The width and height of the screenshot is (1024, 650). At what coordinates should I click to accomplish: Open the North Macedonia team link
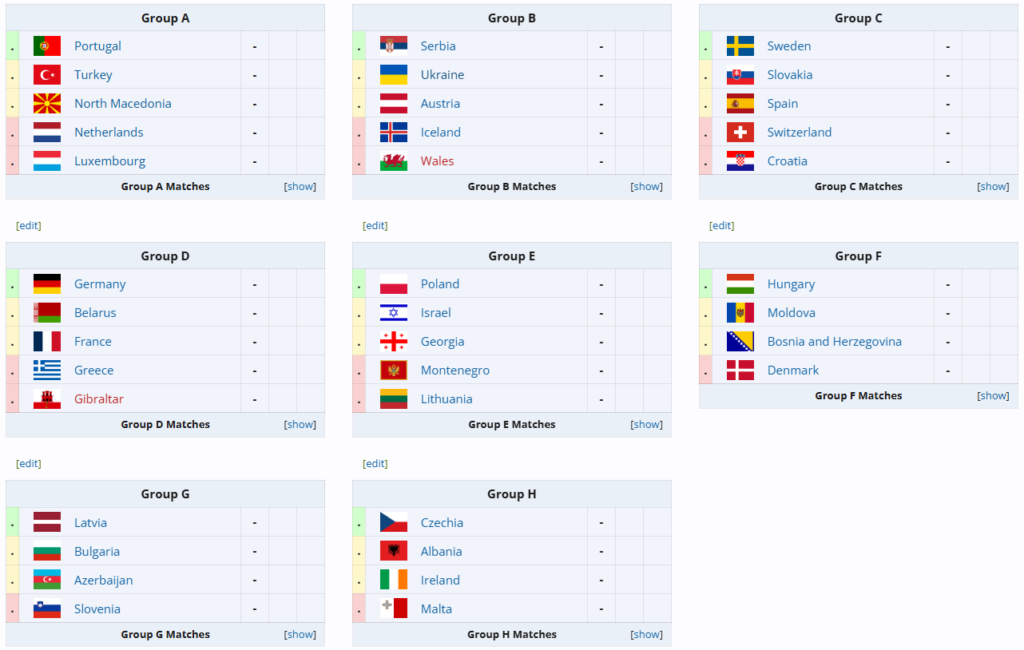(x=123, y=103)
